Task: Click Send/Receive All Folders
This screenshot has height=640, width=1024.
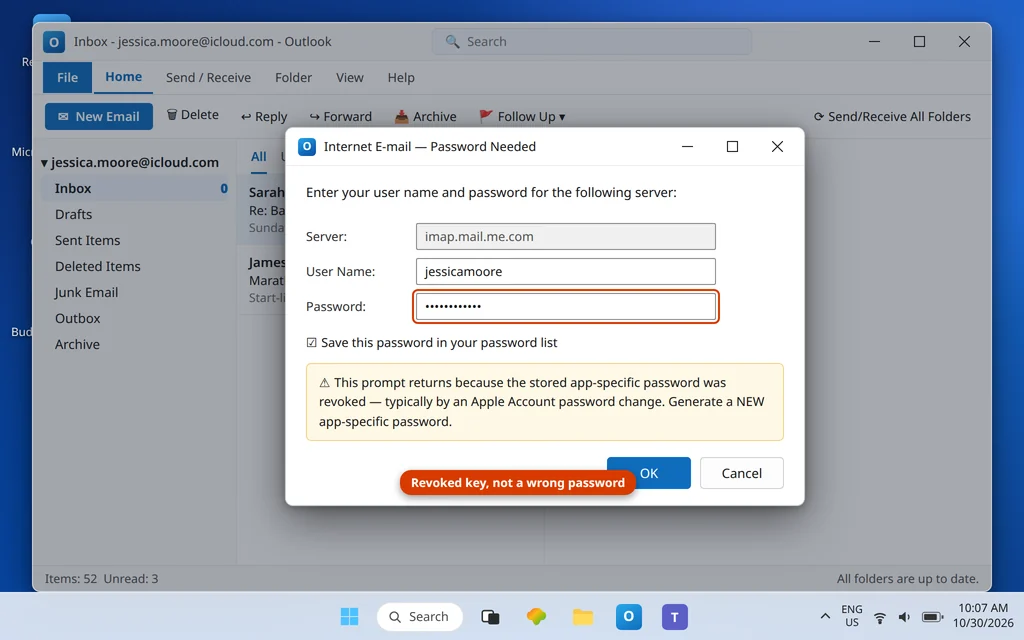Action: pos(892,116)
